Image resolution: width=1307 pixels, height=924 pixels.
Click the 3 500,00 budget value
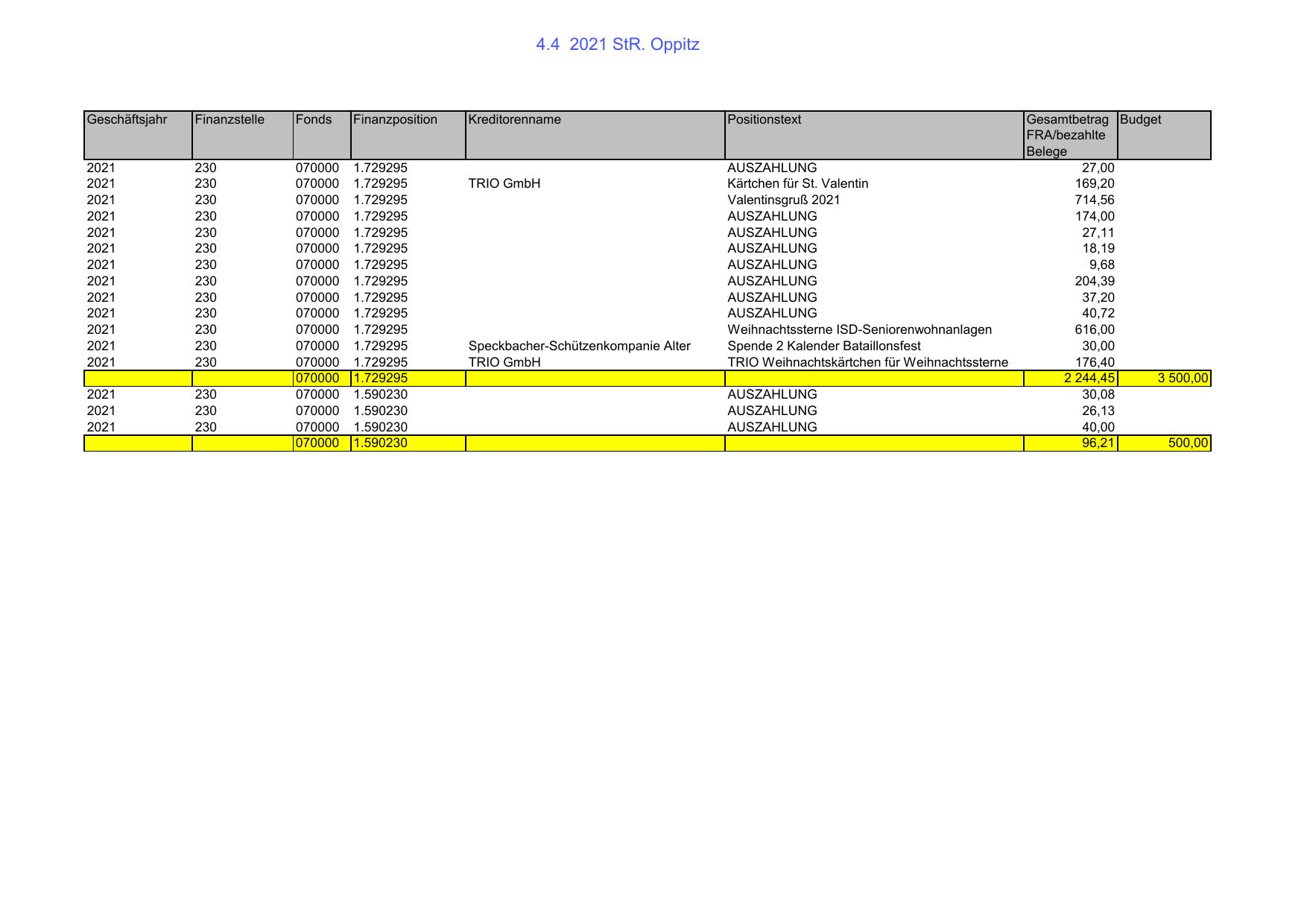click(x=1182, y=379)
